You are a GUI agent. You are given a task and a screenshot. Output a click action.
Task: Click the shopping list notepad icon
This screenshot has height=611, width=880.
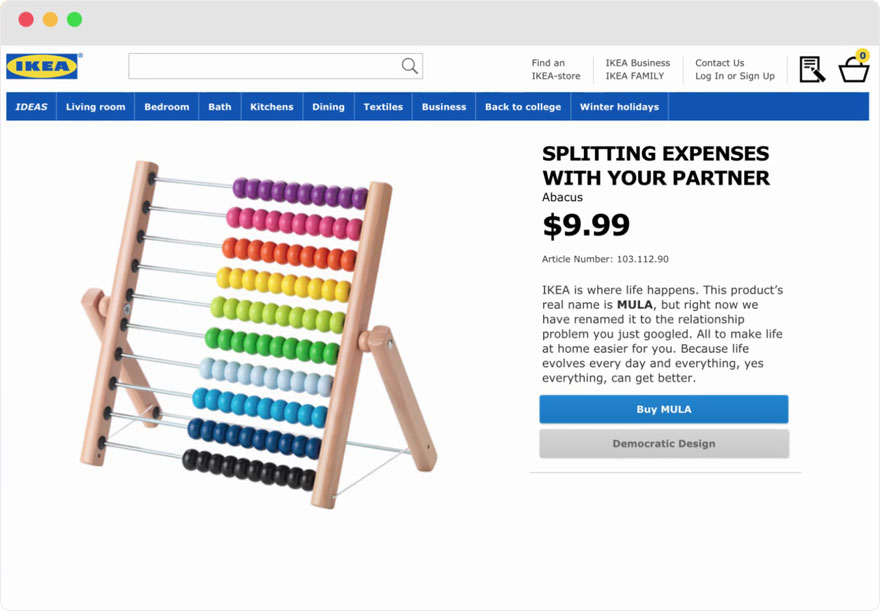point(812,66)
